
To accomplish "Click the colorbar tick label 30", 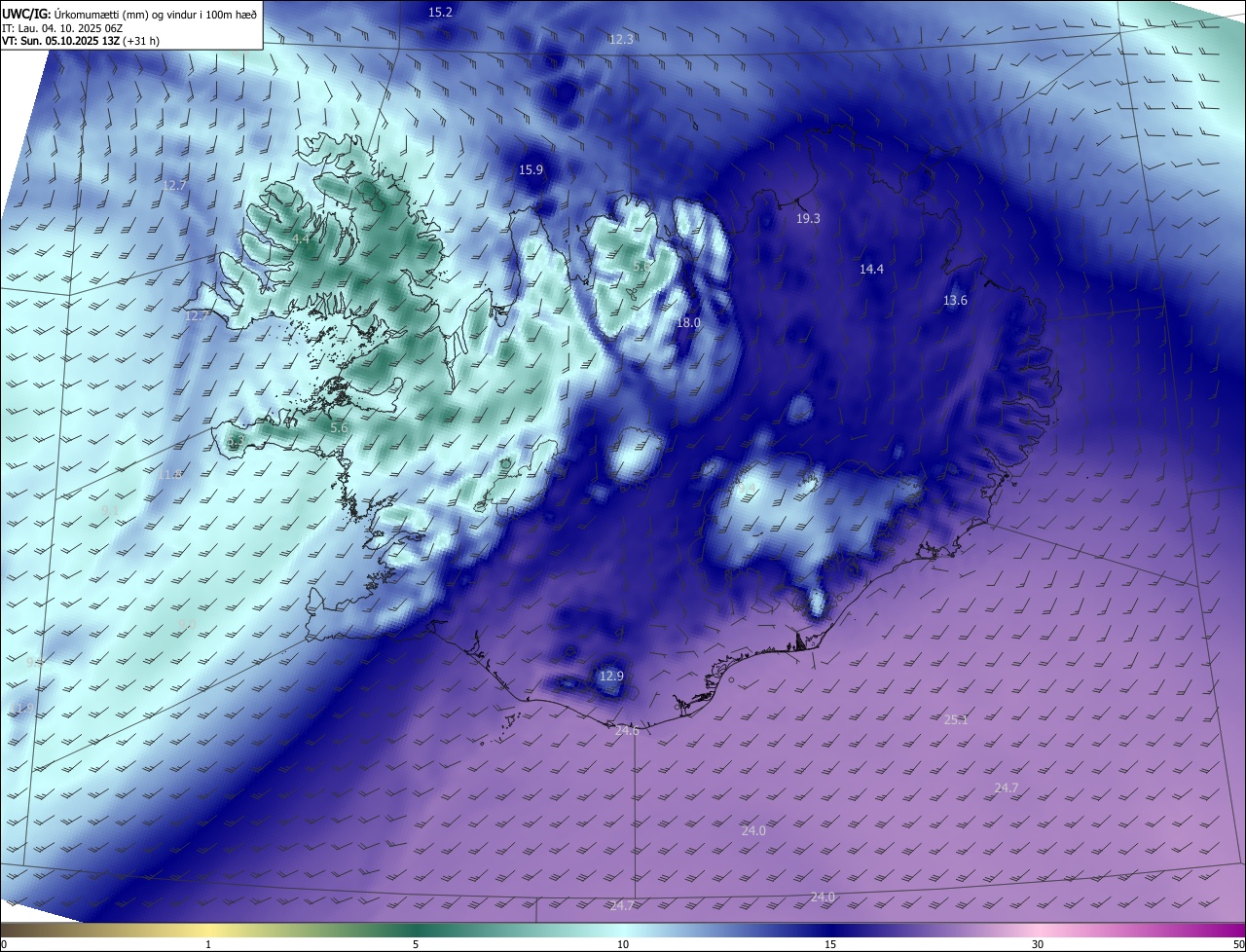I will [1038, 944].
